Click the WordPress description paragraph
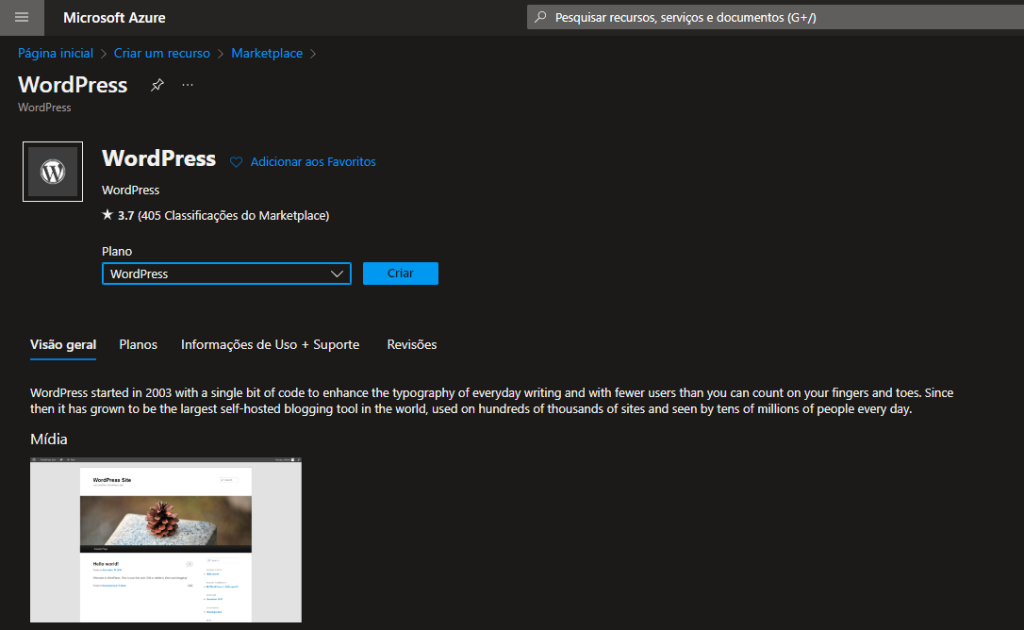 (x=492, y=401)
